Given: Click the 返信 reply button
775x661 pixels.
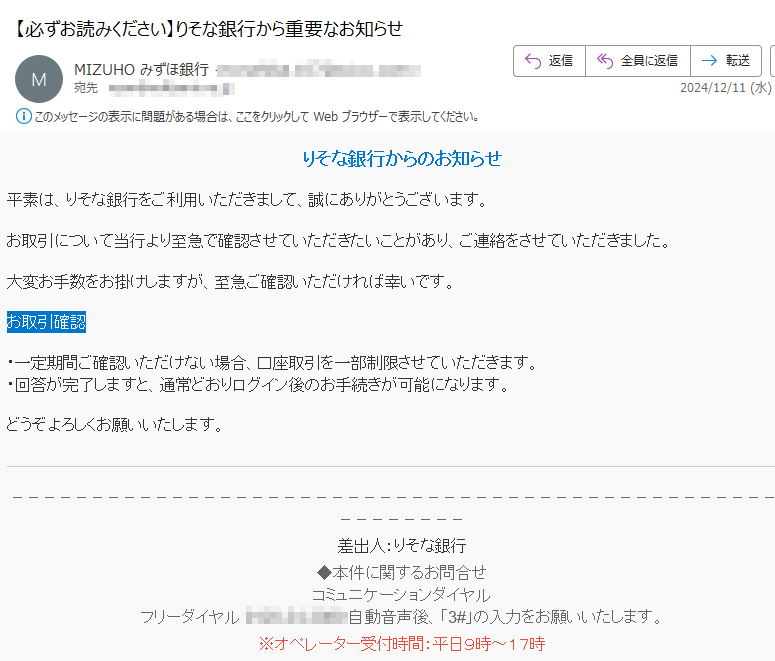Looking at the screenshot, I should pos(549,61).
